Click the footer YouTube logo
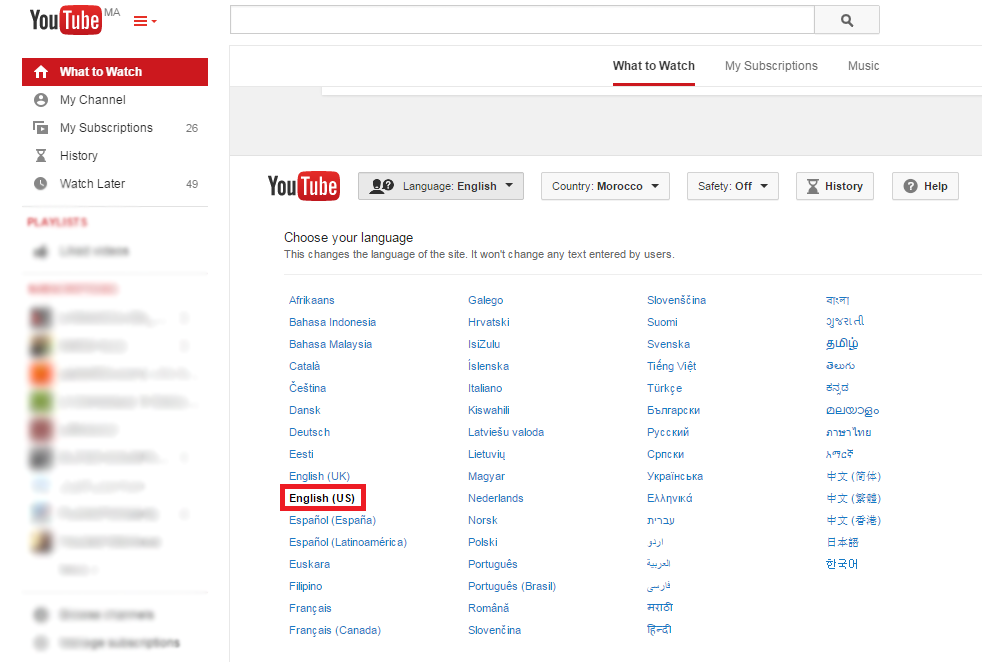 click(x=304, y=186)
